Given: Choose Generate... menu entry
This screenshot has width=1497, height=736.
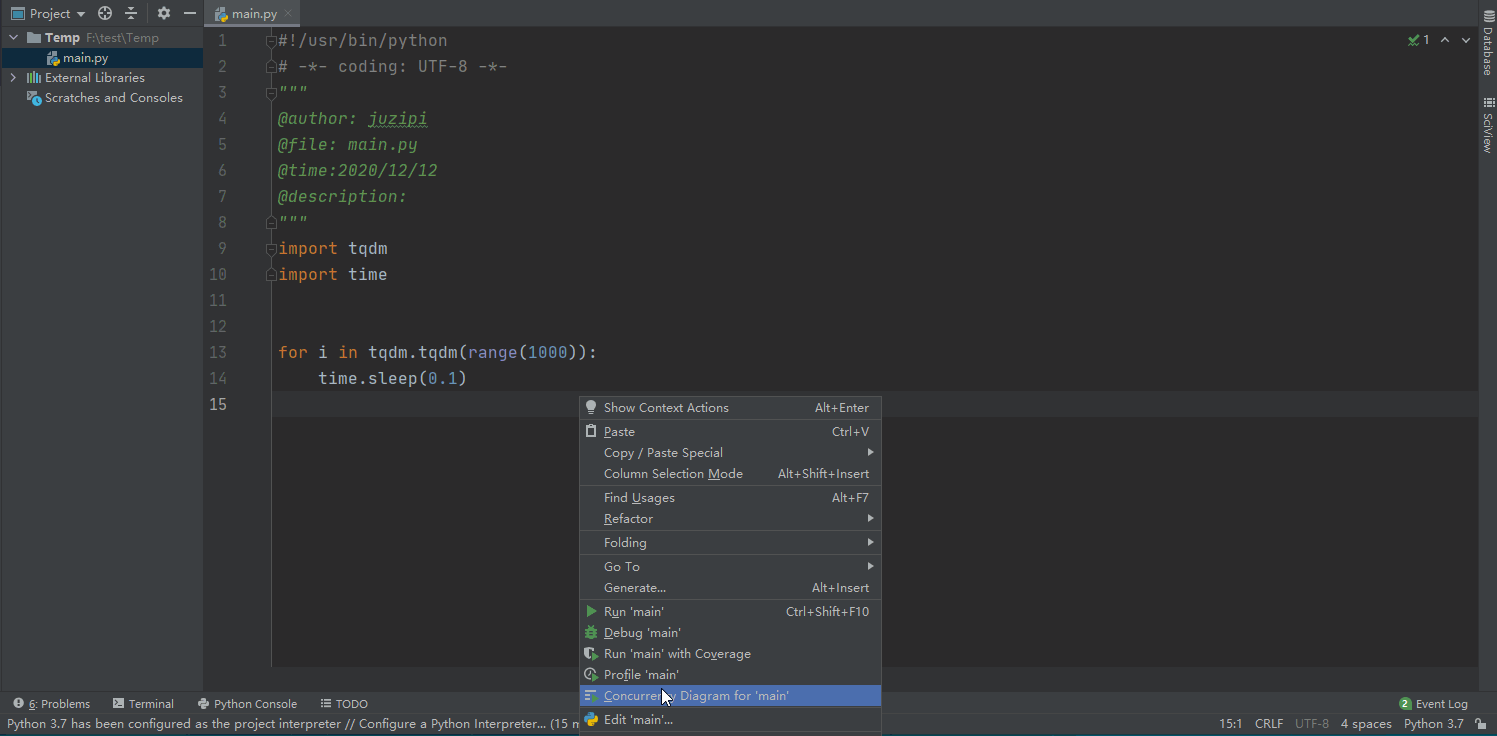Looking at the screenshot, I should (x=730, y=588).
